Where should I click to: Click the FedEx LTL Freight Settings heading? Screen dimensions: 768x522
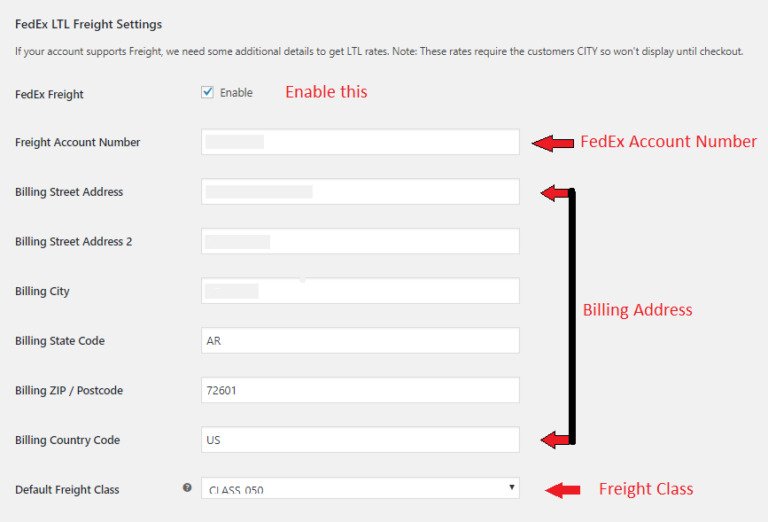point(88,23)
